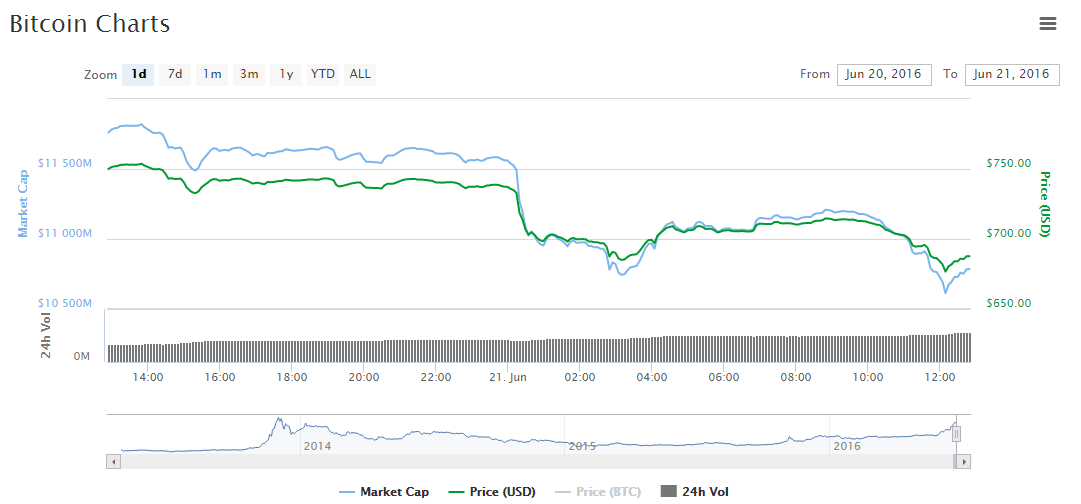Click the 2015 area in navigator
The height and width of the screenshot is (504, 1081).
(x=583, y=446)
